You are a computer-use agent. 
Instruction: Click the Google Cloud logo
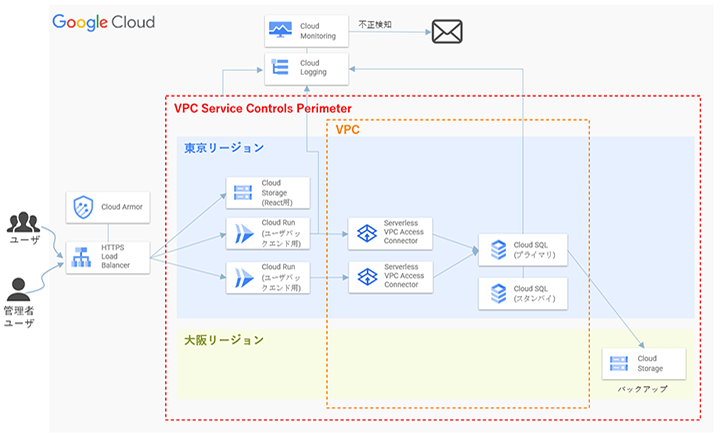click(x=104, y=22)
